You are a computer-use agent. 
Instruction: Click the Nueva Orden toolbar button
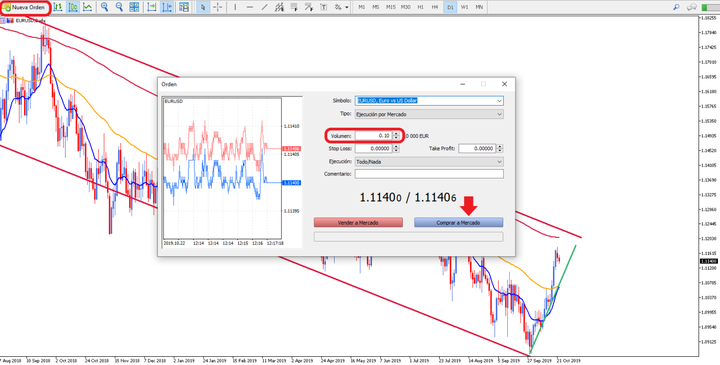point(25,7)
